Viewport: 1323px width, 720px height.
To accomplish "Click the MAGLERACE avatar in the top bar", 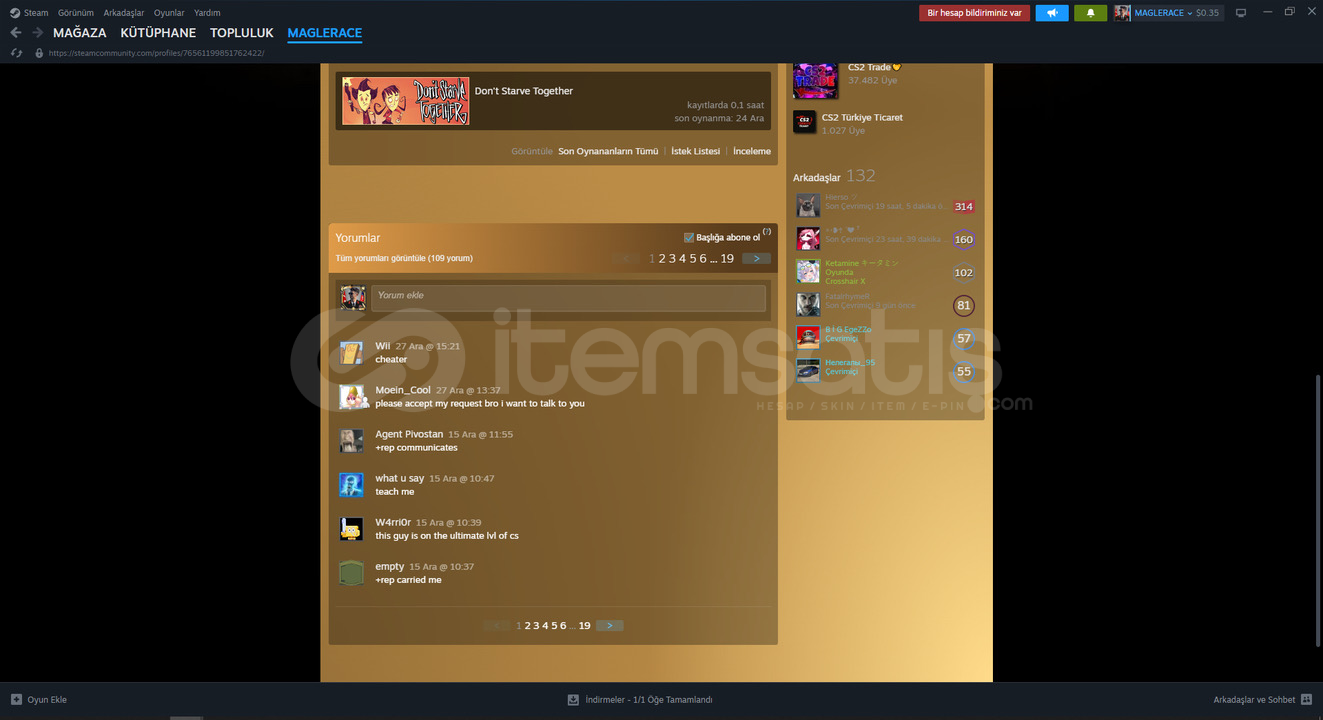I will (1123, 13).
